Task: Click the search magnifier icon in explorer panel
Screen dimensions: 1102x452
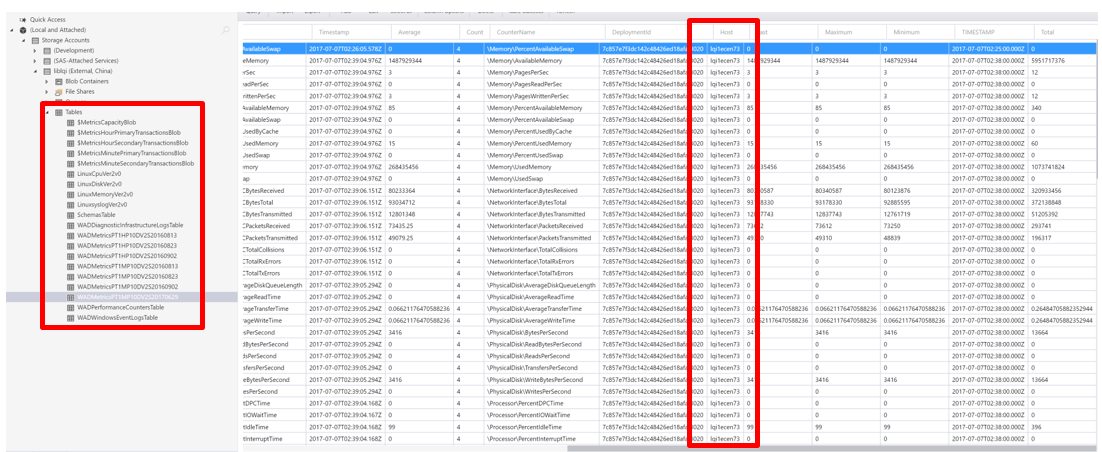Action: [226, 30]
